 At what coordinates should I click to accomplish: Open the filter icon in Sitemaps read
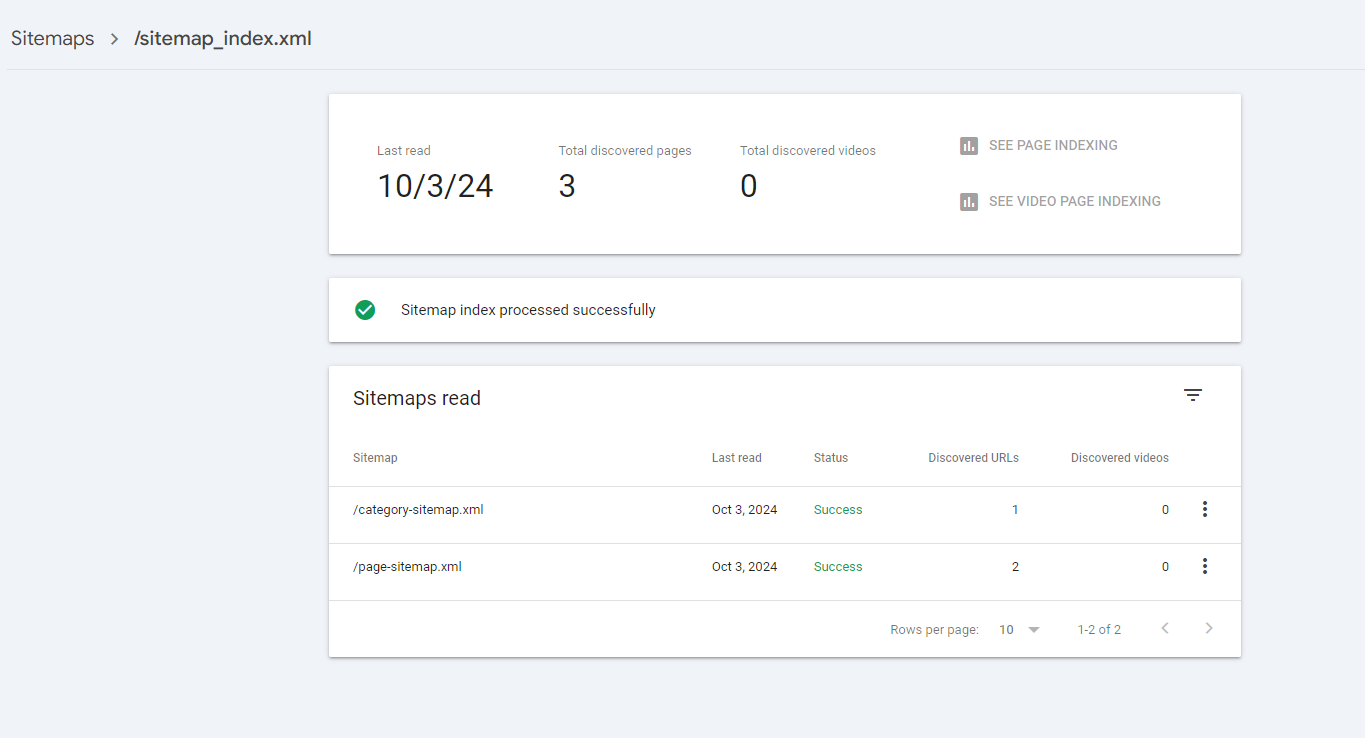tap(1192, 395)
